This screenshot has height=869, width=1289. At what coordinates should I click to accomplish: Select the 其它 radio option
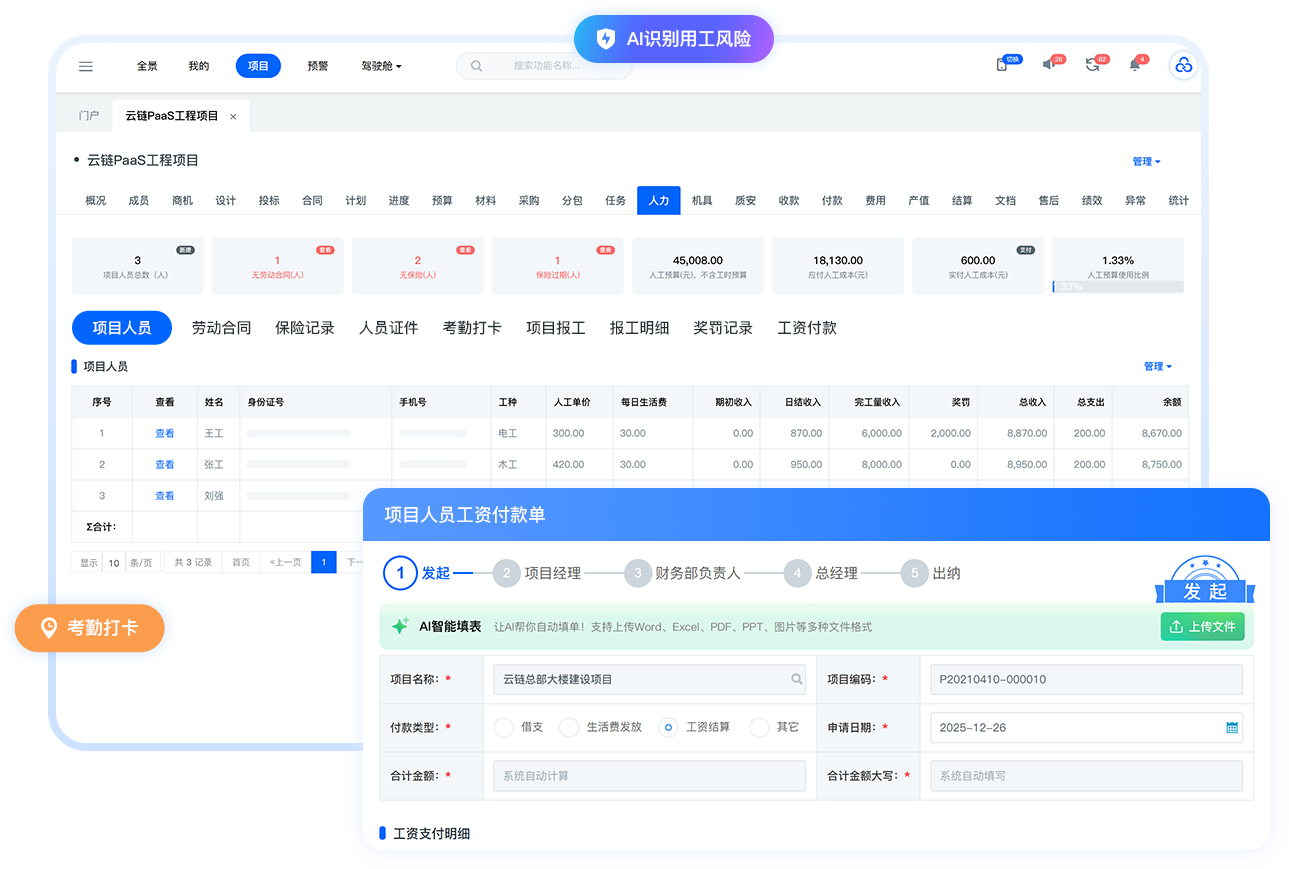point(759,727)
